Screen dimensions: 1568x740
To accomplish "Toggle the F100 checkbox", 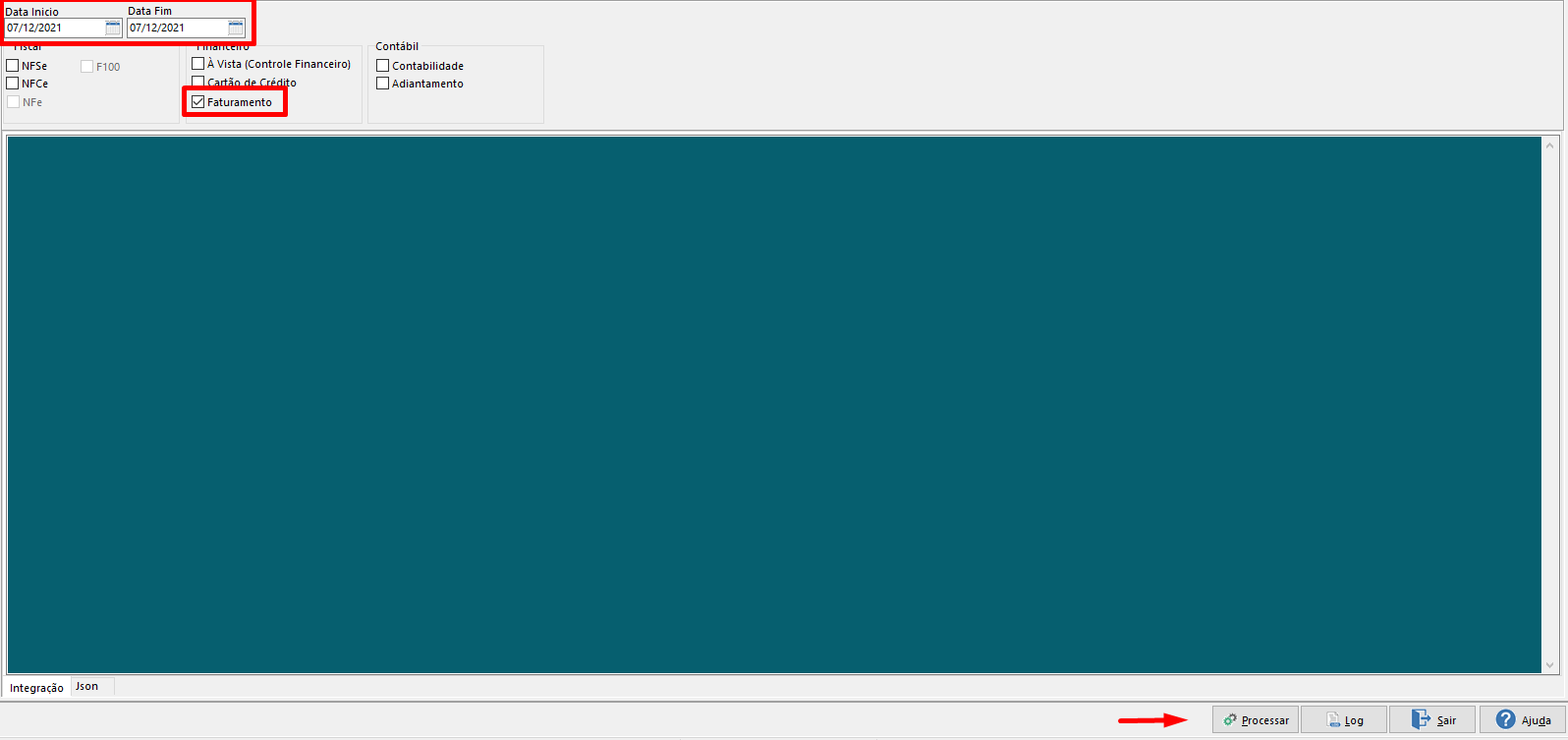I will pos(87,67).
